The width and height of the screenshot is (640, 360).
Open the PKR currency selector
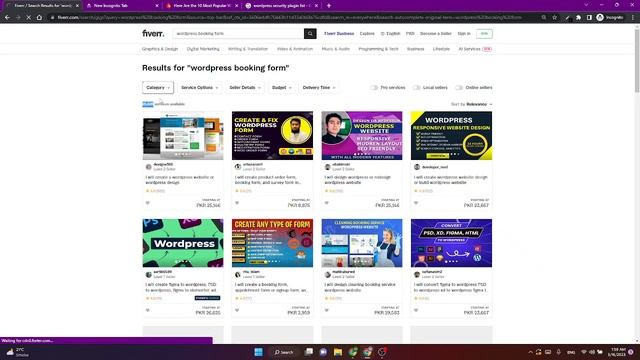pyautogui.click(x=410, y=33)
